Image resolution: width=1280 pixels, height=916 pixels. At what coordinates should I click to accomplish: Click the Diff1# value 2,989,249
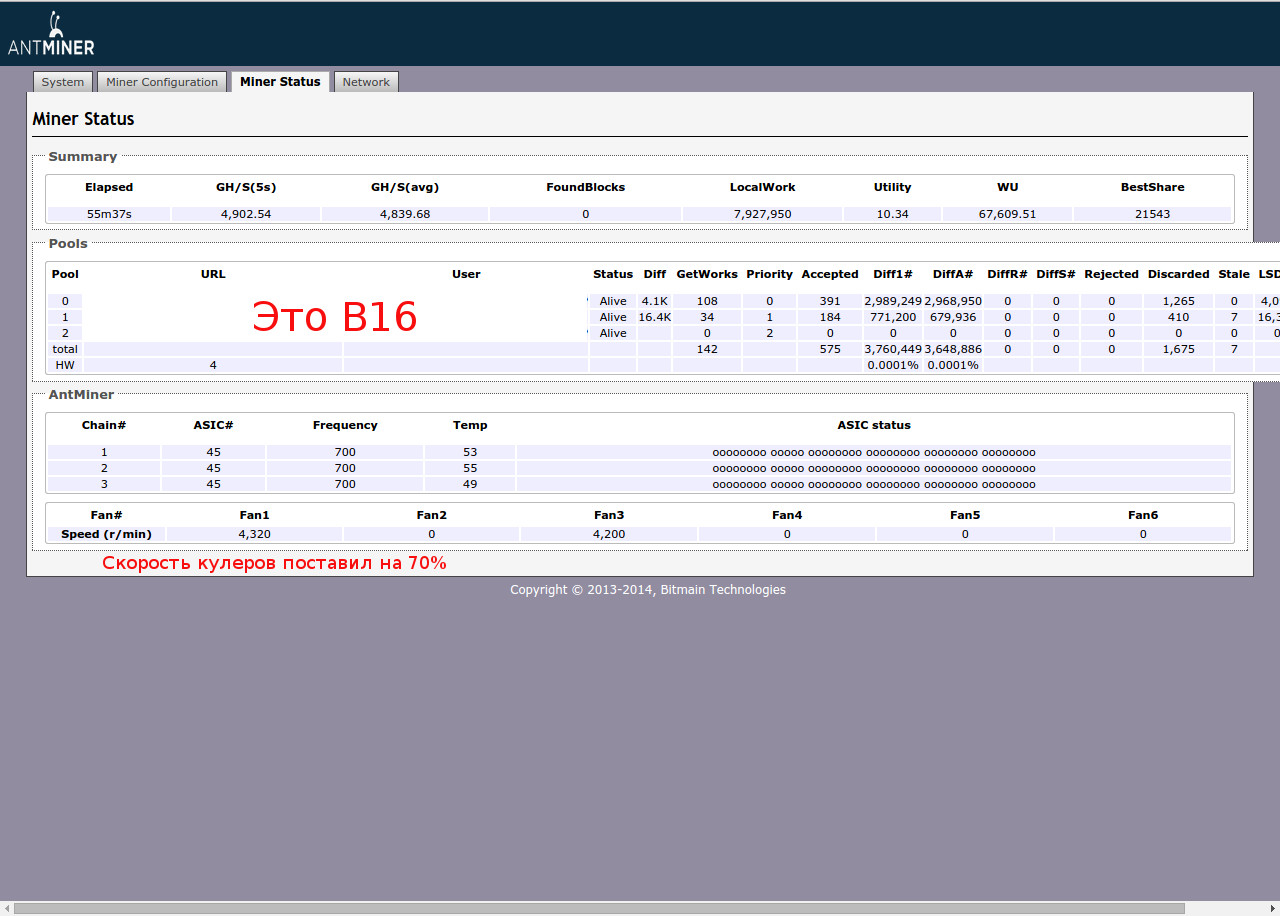click(x=893, y=301)
